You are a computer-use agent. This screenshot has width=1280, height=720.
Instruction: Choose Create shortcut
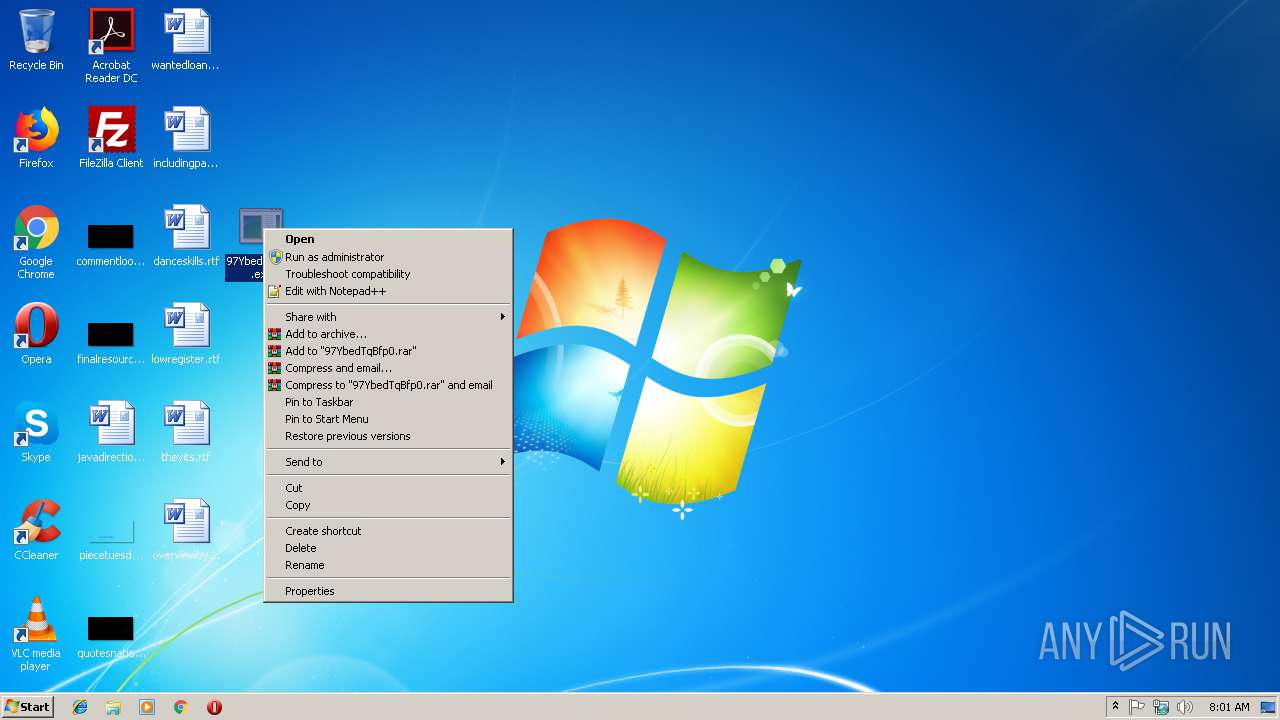click(x=388, y=531)
